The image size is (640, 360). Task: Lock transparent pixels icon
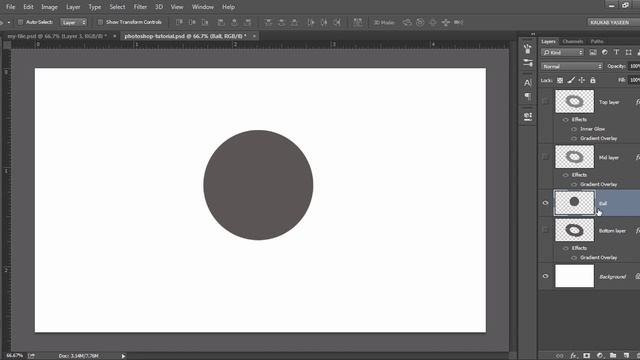560,80
